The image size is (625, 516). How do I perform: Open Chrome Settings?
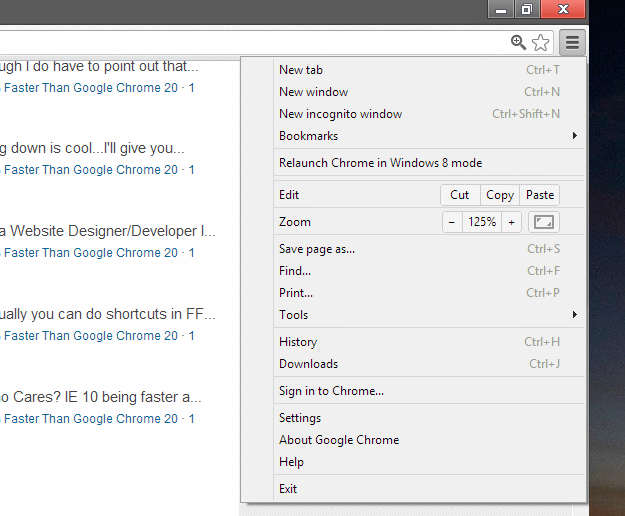[x=300, y=418]
